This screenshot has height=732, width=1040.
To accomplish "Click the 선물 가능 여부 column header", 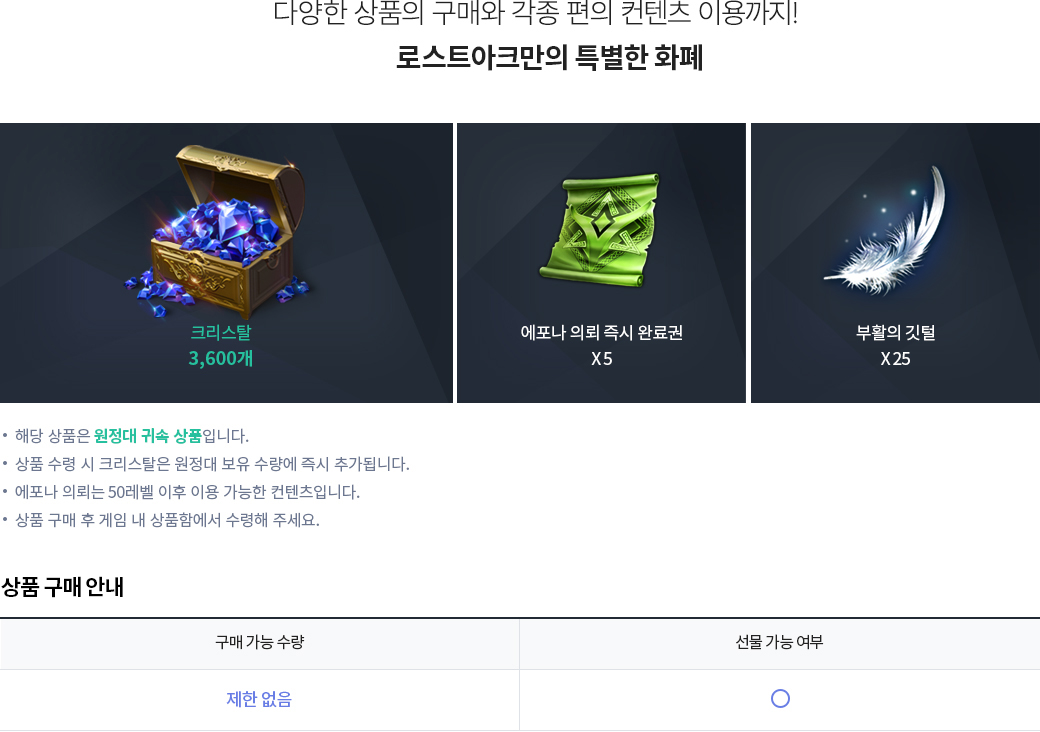I will click(779, 642).
